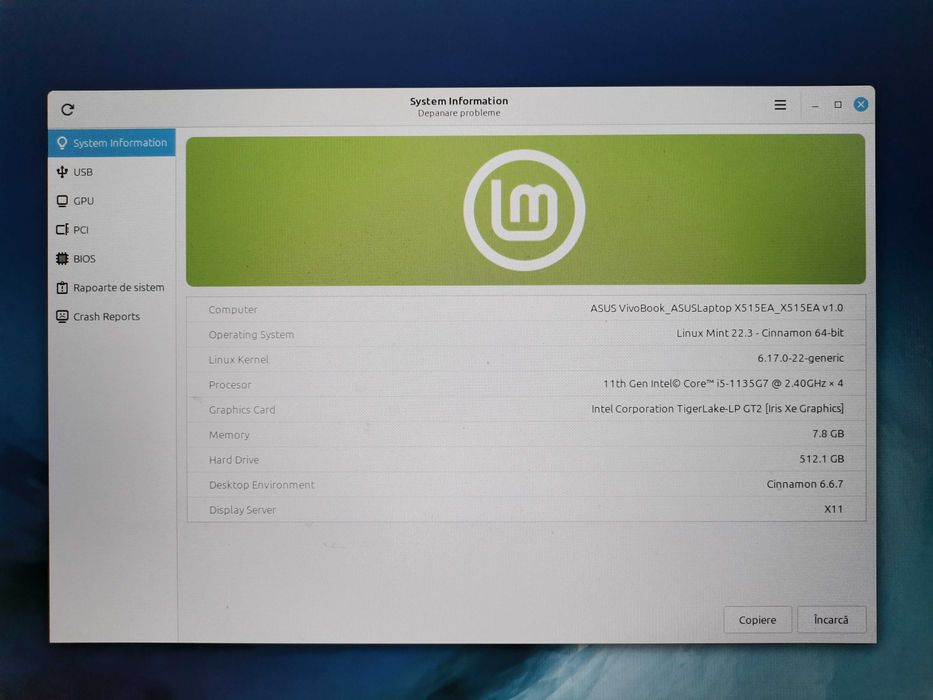Image resolution: width=933 pixels, height=700 pixels.
Task: Select the Procesor label
Action: coord(230,385)
